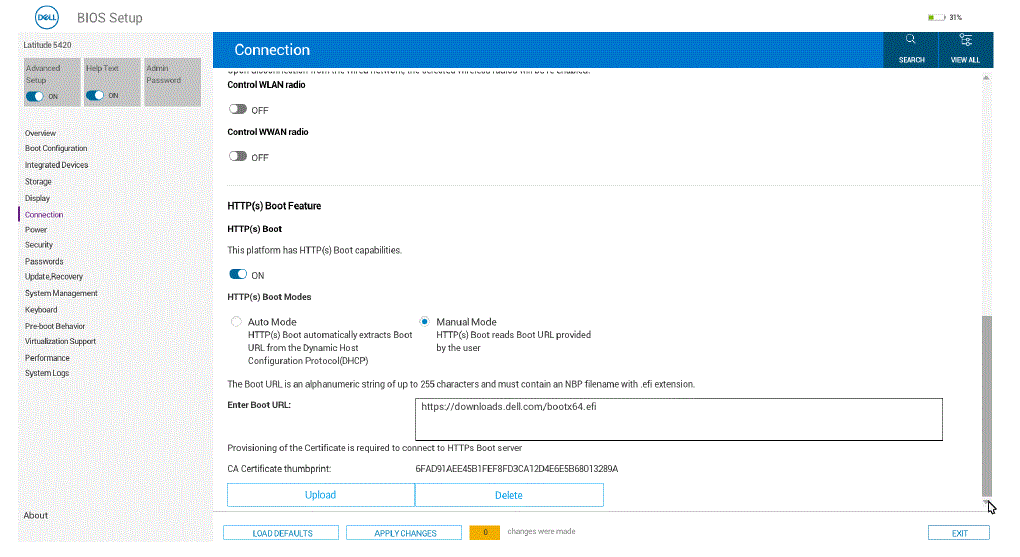This screenshot has height=557, width=1020.
Task: Click the BIOS Setup title
Action: click(x=110, y=18)
